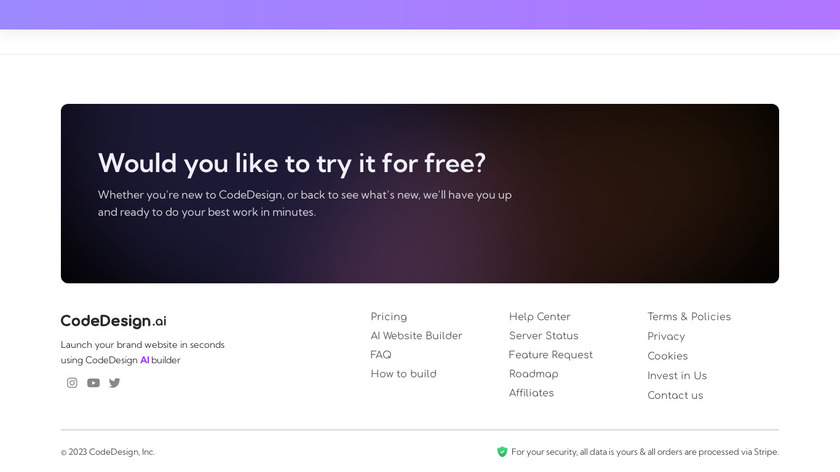840x472 pixels.
Task: Open the Instagram social icon
Action: (x=72, y=383)
